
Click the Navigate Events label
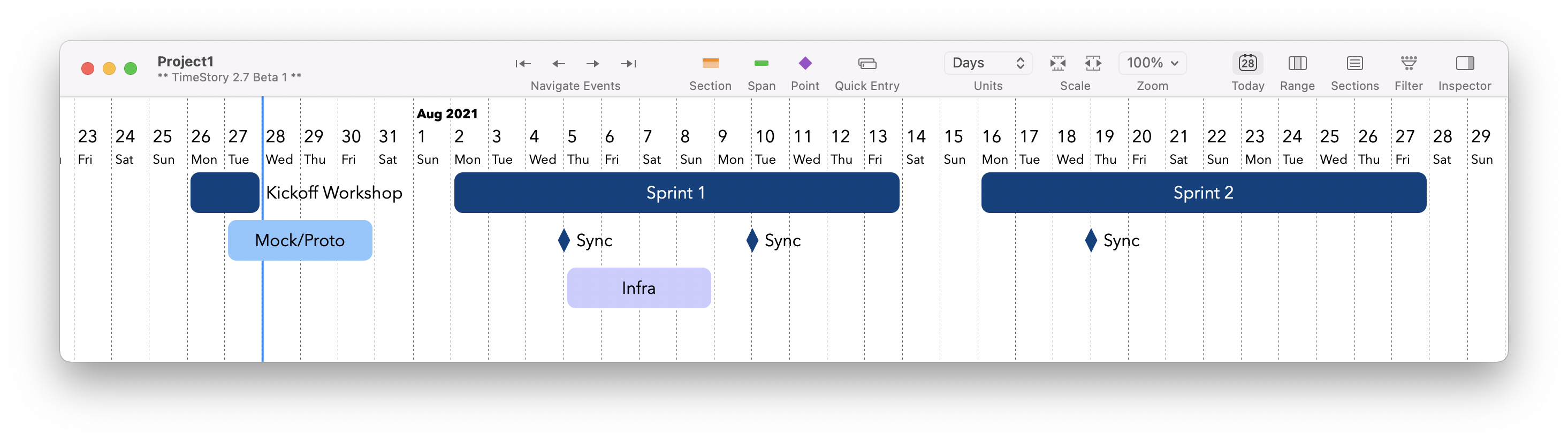click(x=575, y=86)
